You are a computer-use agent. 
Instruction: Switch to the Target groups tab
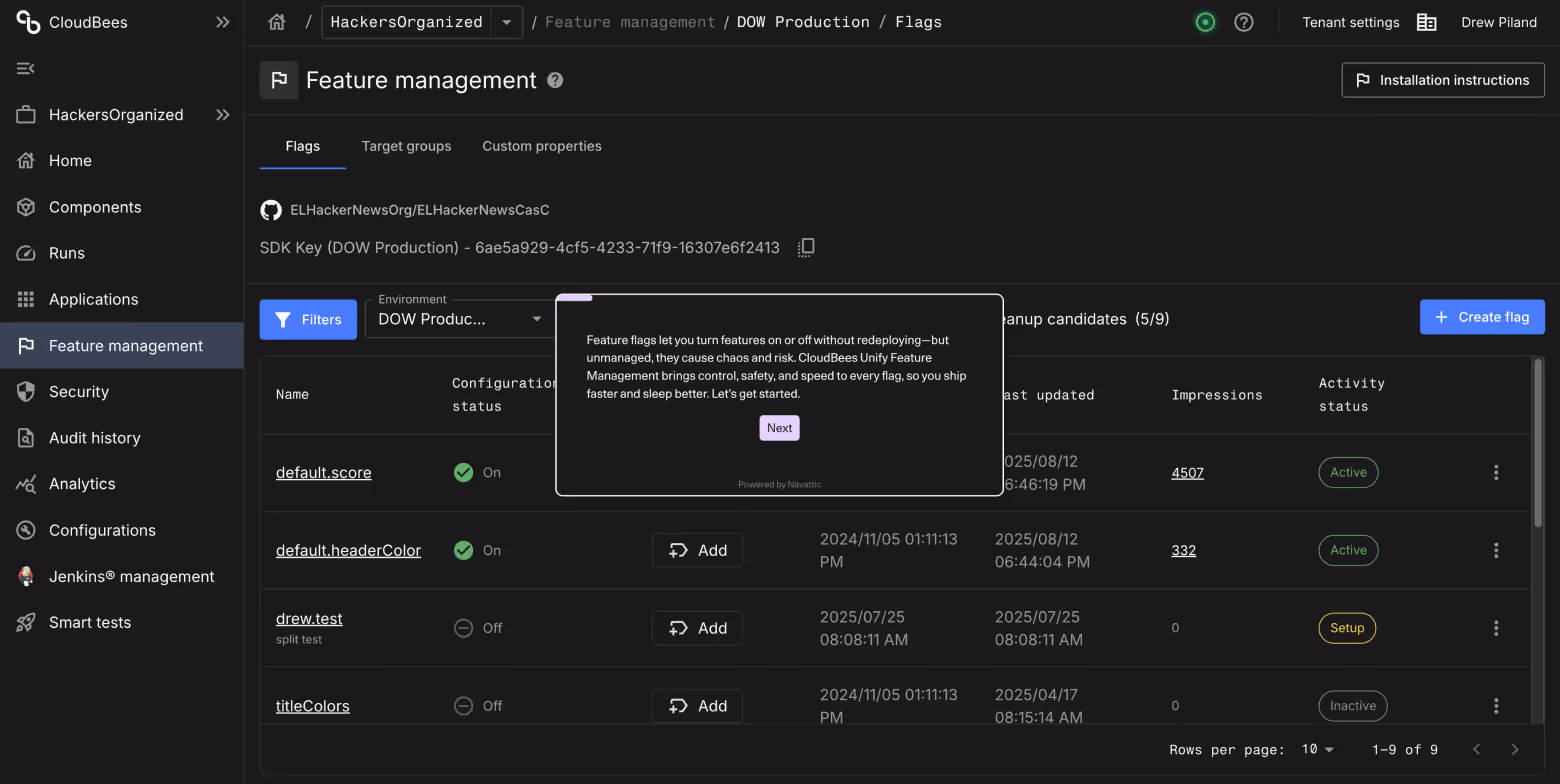point(406,146)
